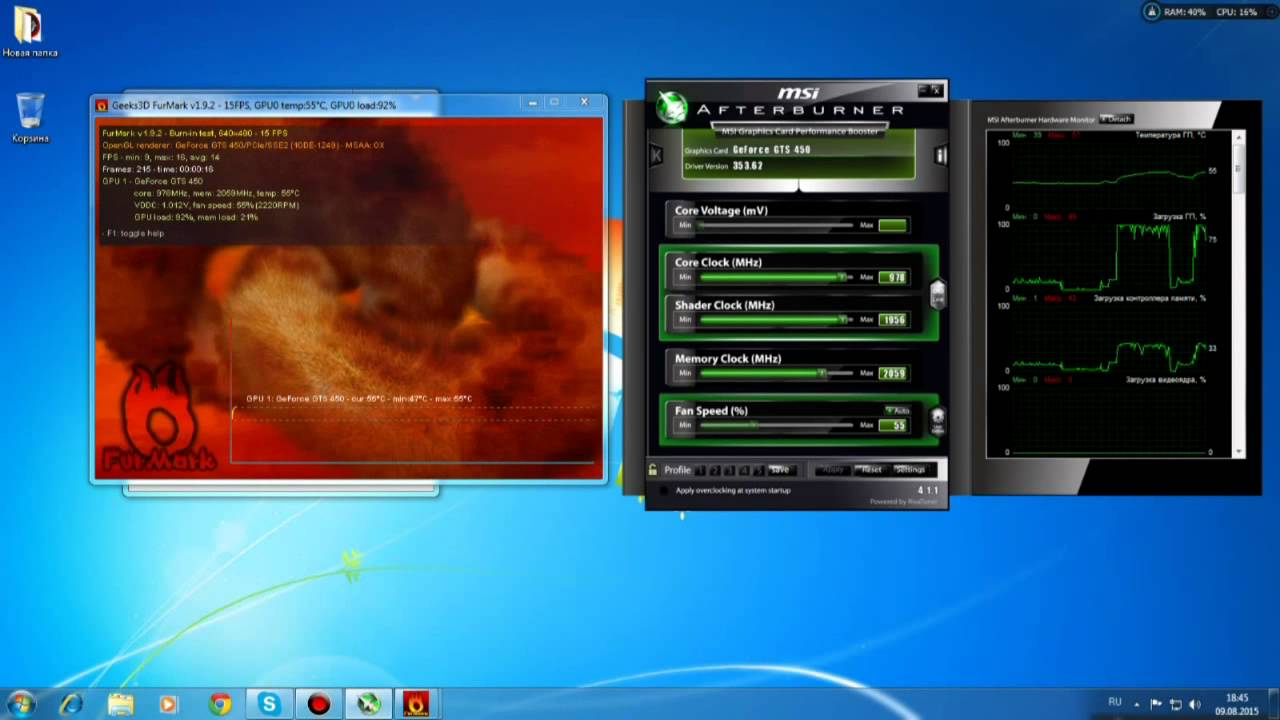1280x720 pixels.
Task: Click the Memory Clock value field 2059
Action: (x=893, y=373)
